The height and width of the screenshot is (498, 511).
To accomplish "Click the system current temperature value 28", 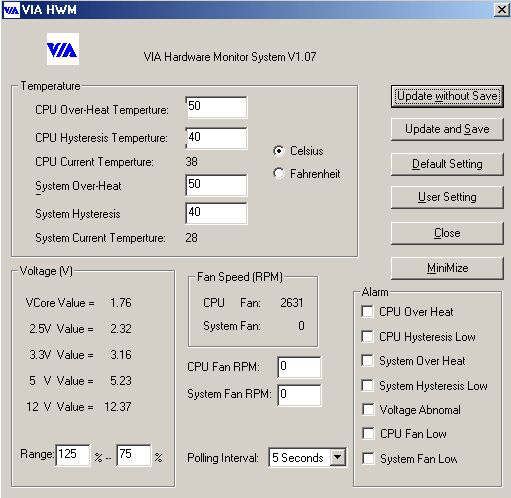I will tap(191, 238).
